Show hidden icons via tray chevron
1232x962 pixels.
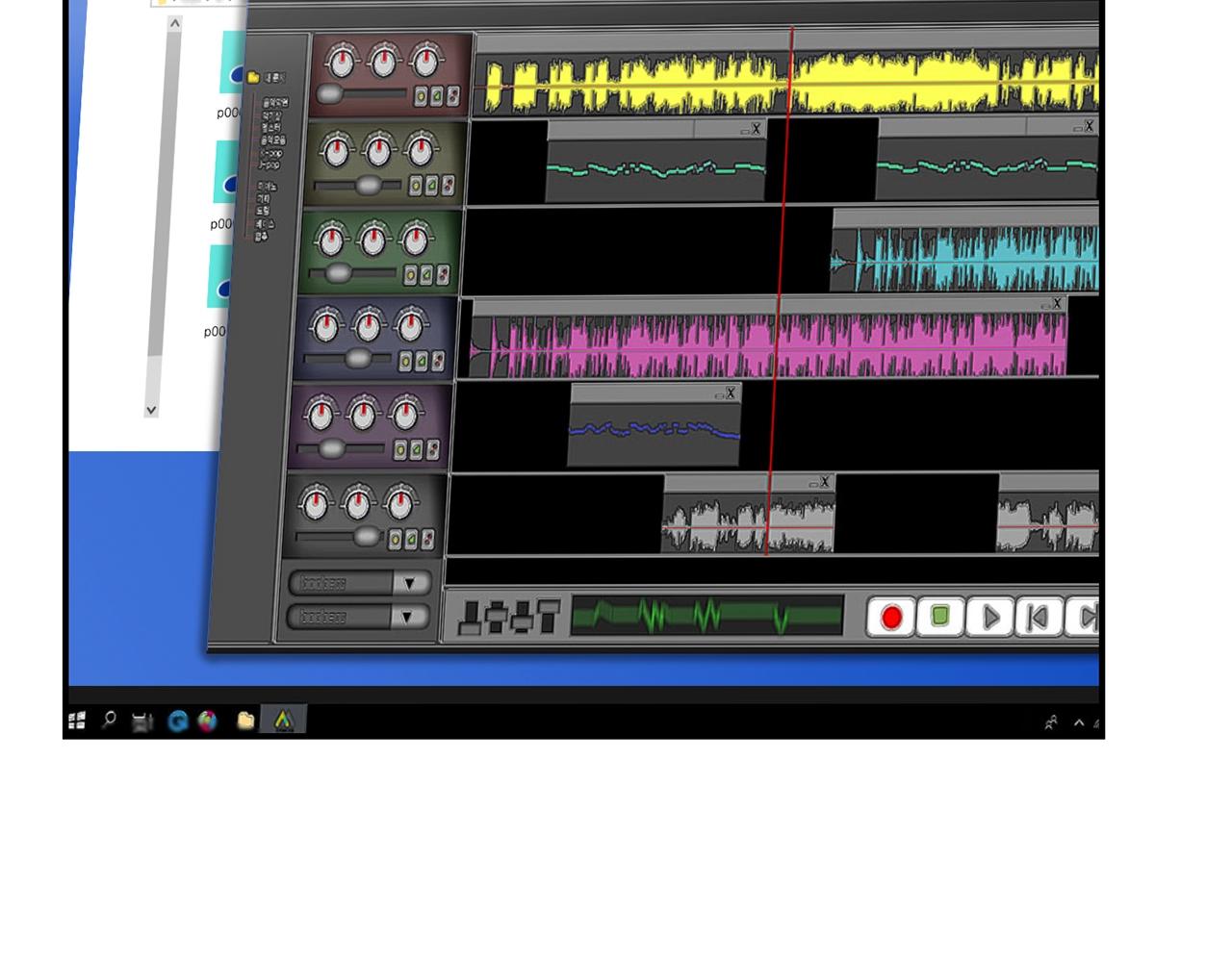coord(1079,722)
